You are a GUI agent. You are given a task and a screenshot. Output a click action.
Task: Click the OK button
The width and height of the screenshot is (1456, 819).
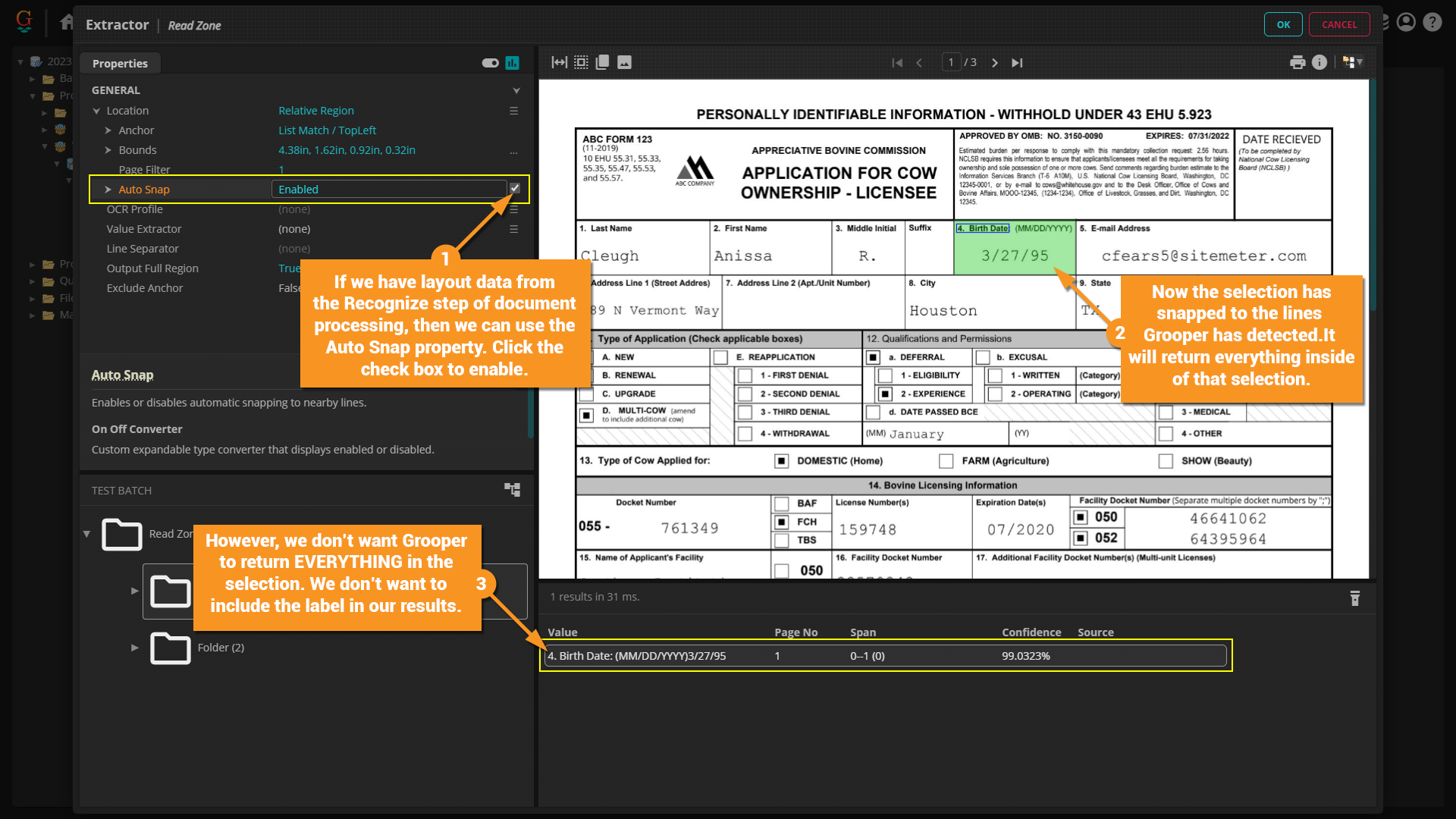click(1283, 24)
